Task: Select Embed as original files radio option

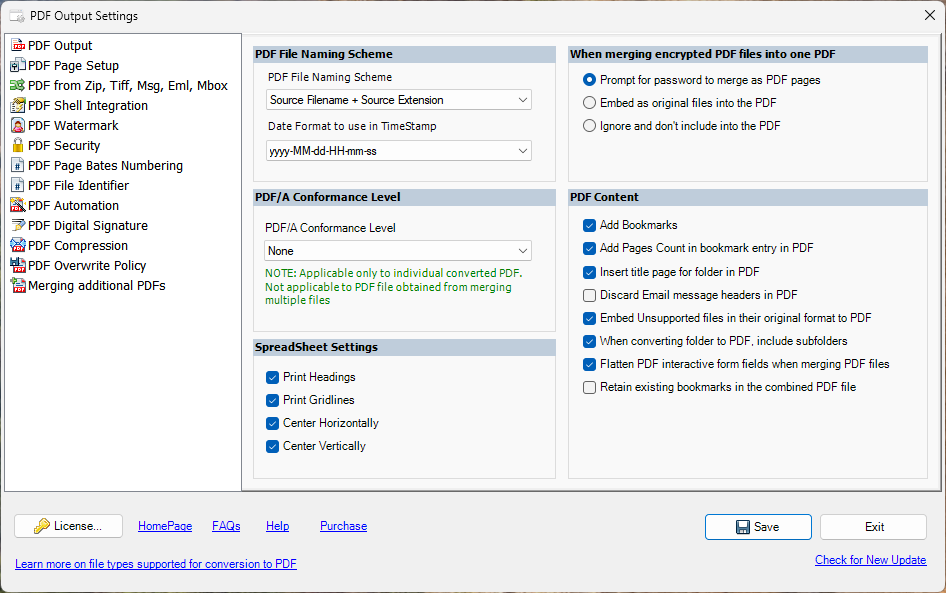Action: pos(589,103)
